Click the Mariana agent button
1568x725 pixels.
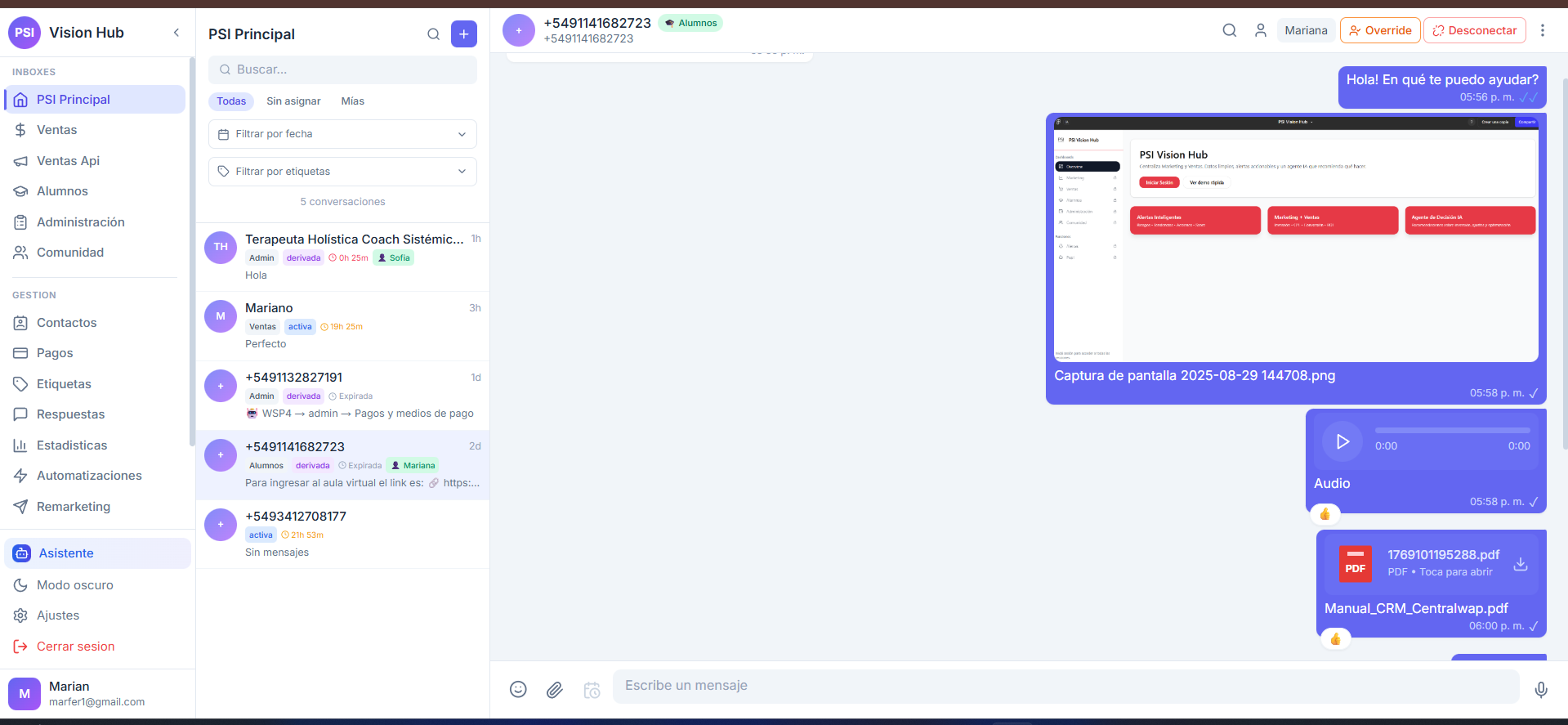[1307, 30]
